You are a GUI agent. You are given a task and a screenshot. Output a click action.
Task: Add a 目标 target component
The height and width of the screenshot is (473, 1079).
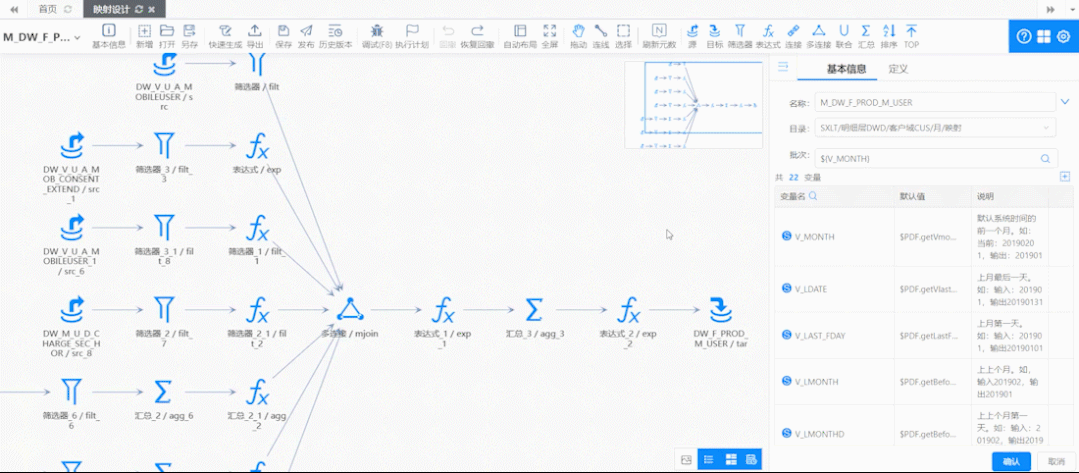pos(714,36)
